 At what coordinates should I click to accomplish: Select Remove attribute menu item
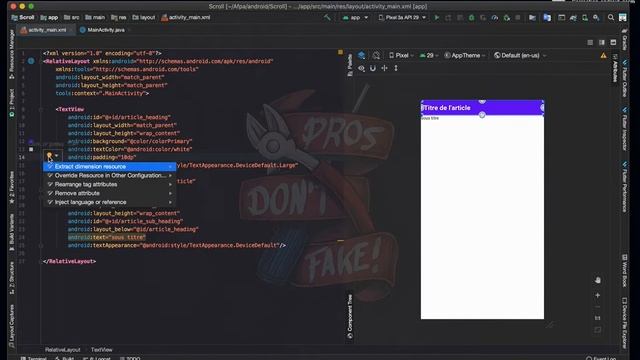tap(109, 193)
